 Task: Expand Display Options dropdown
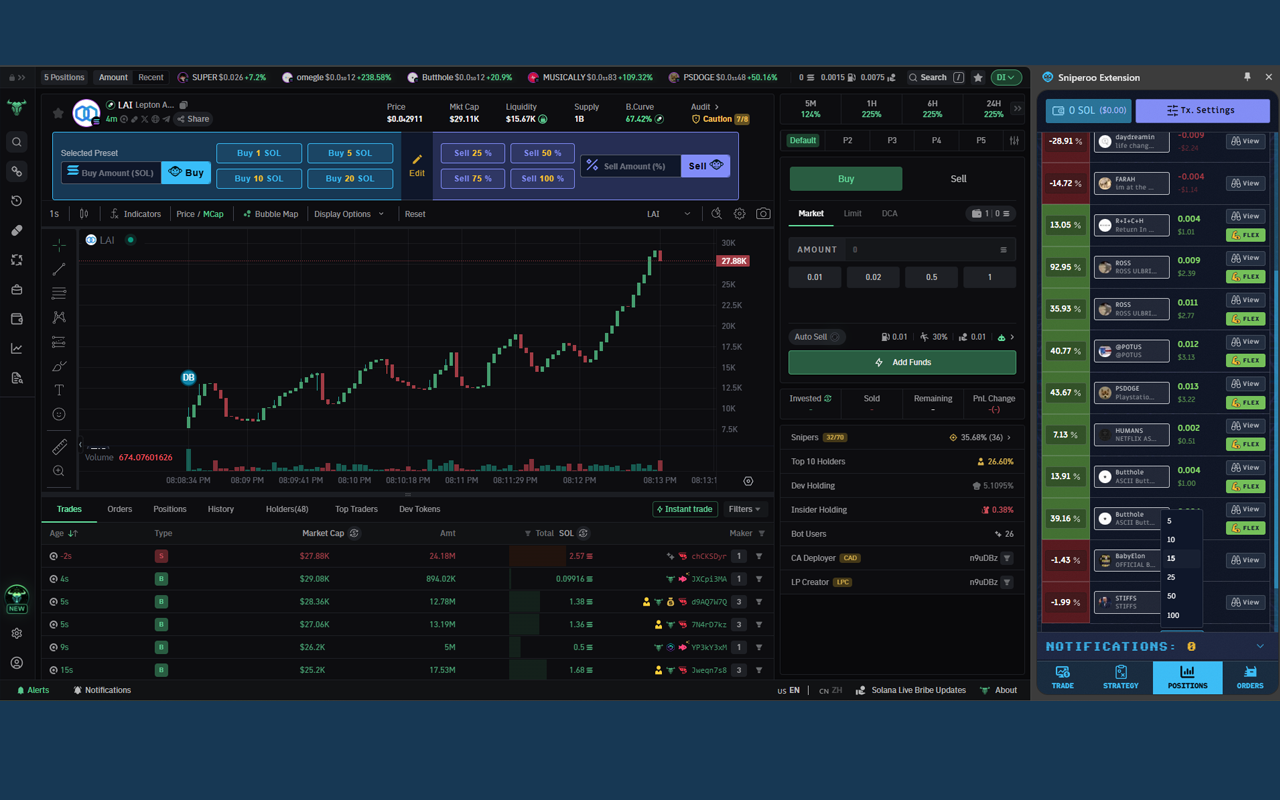(349, 214)
